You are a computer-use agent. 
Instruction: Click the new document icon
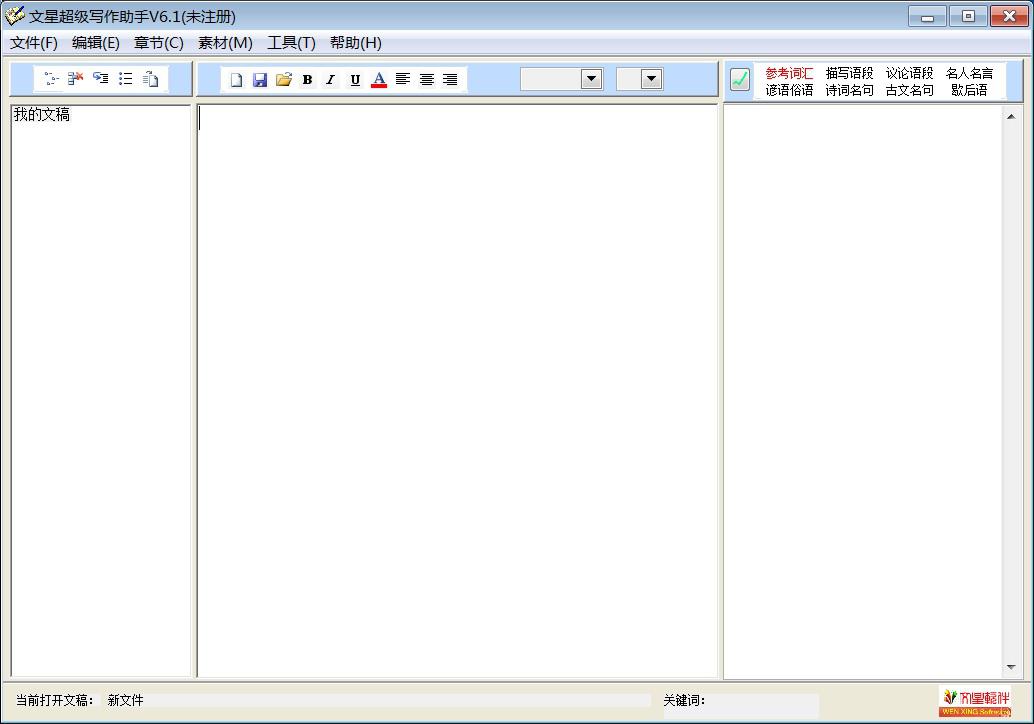[236, 80]
